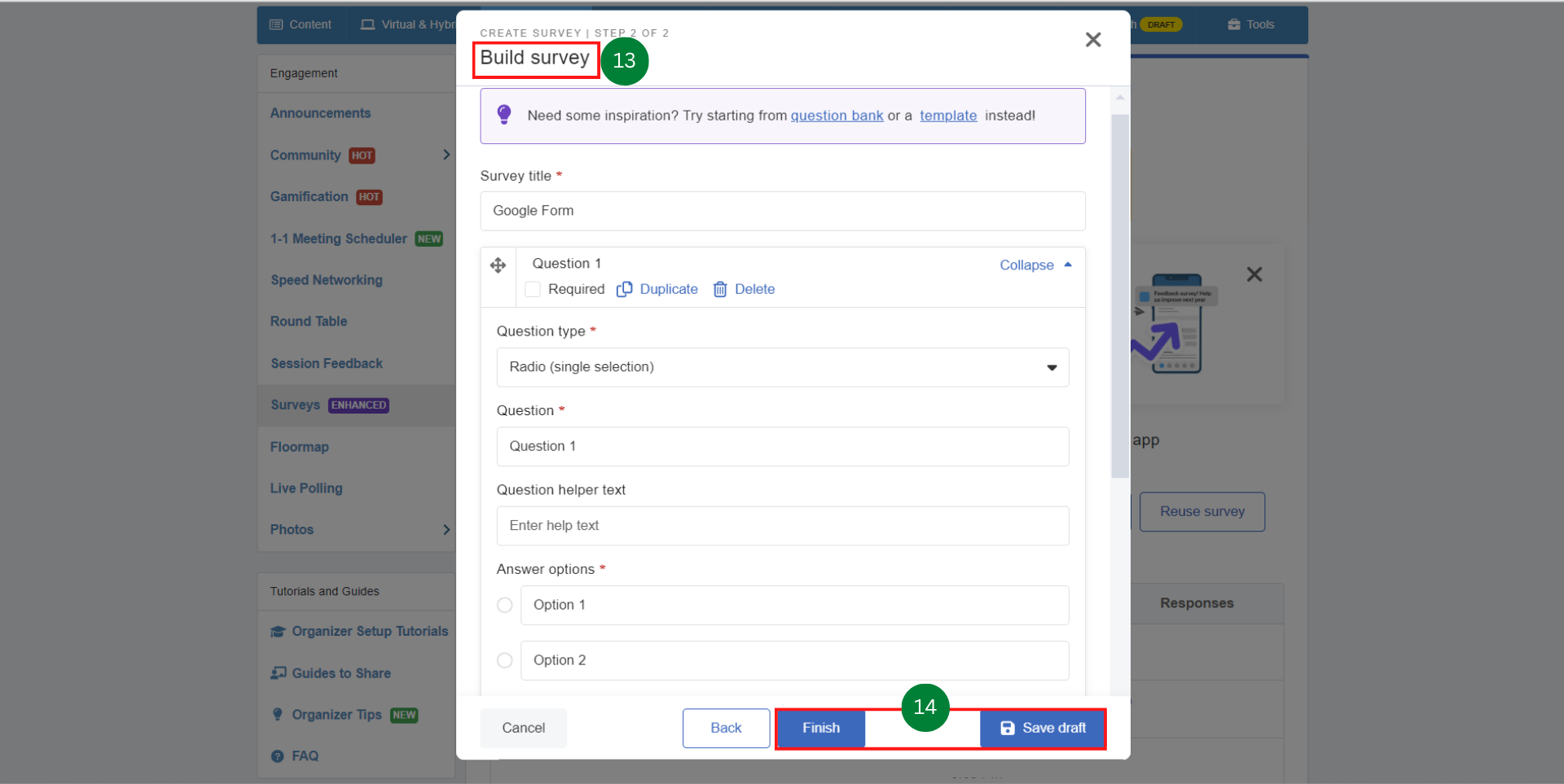Collapse the Question 1 section
This screenshot has height=784, width=1564.
(1035, 265)
